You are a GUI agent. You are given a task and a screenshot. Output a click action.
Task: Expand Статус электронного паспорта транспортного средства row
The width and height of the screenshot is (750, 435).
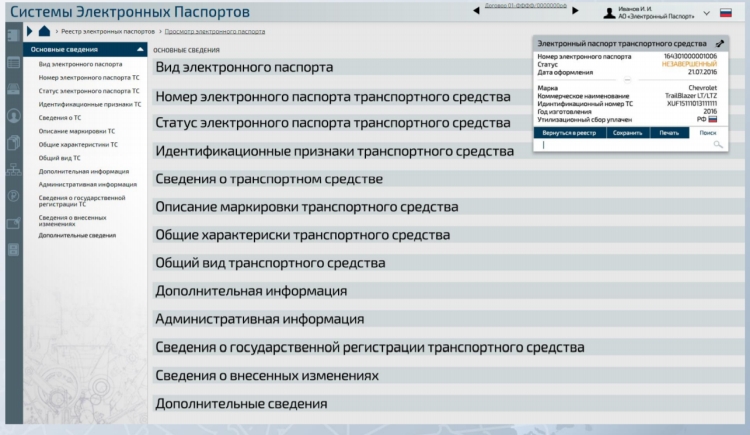point(342,123)
